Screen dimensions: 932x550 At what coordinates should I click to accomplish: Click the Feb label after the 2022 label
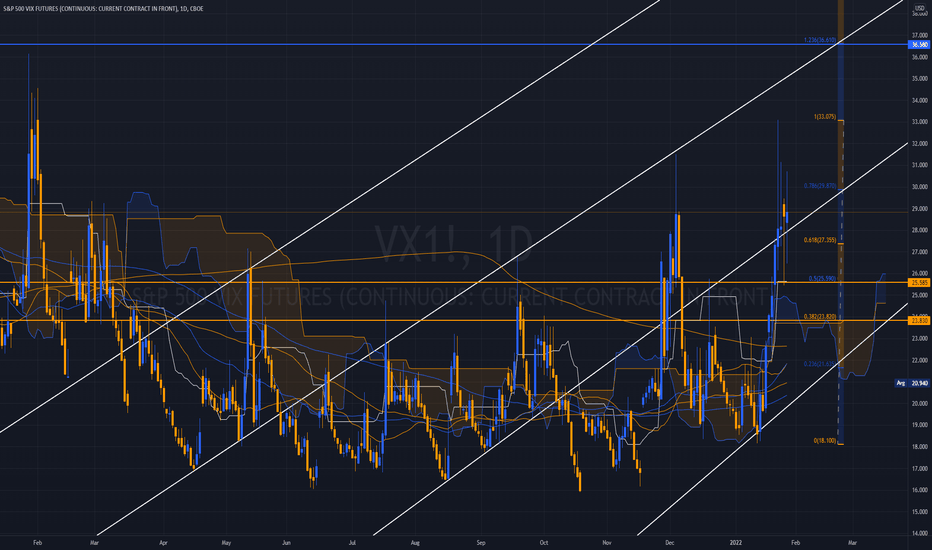point(795,543)
